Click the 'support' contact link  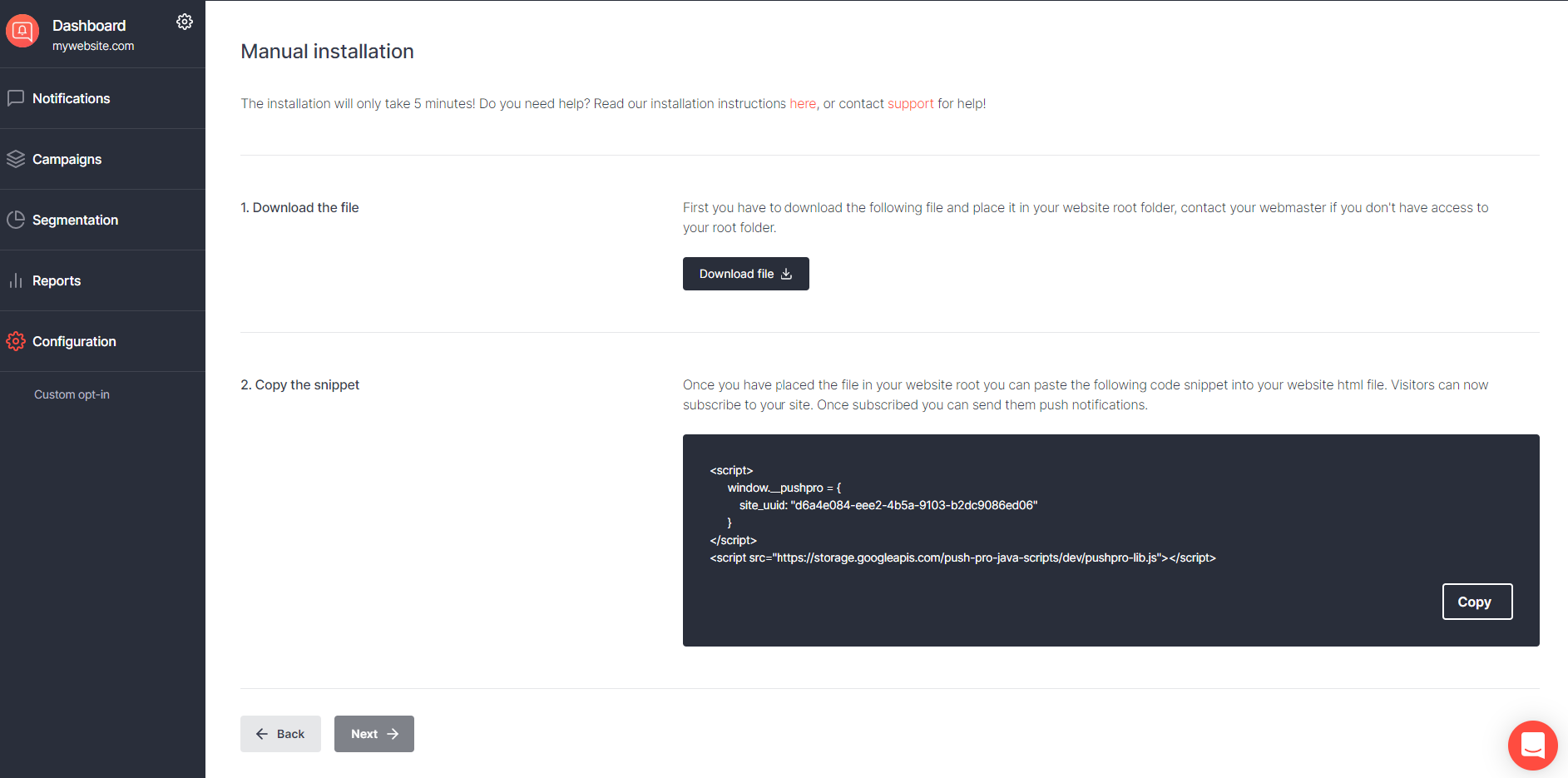(x=911, y=104)
